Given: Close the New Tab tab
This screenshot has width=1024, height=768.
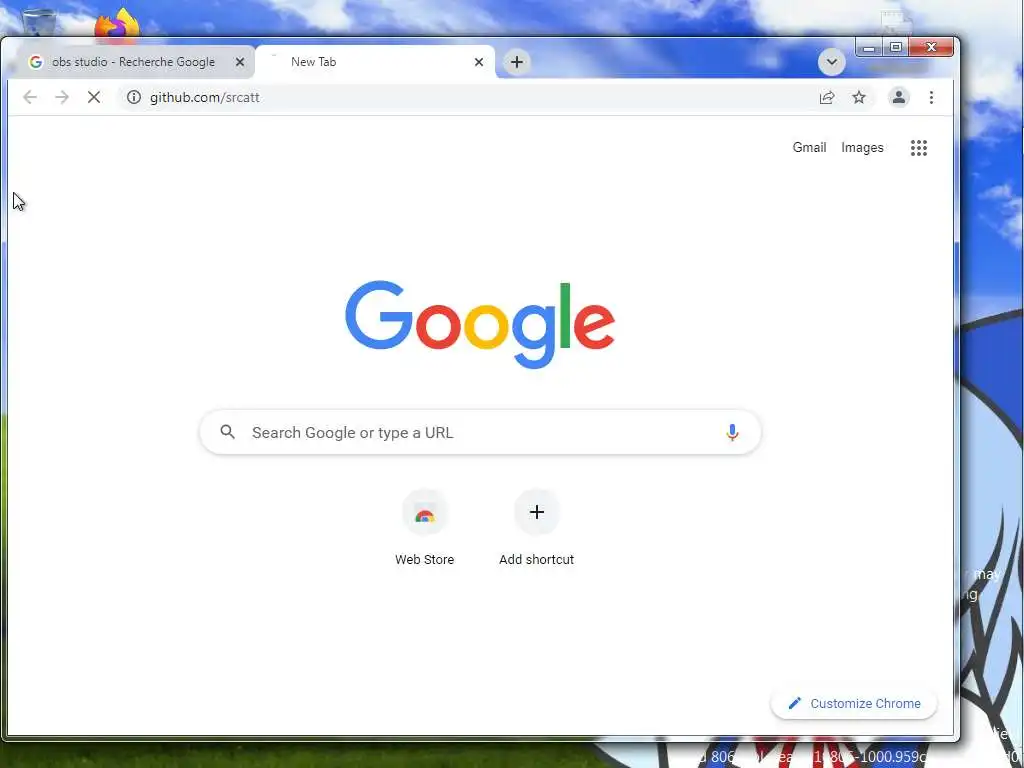Looking at the screenshot, I should coord(479,62).
